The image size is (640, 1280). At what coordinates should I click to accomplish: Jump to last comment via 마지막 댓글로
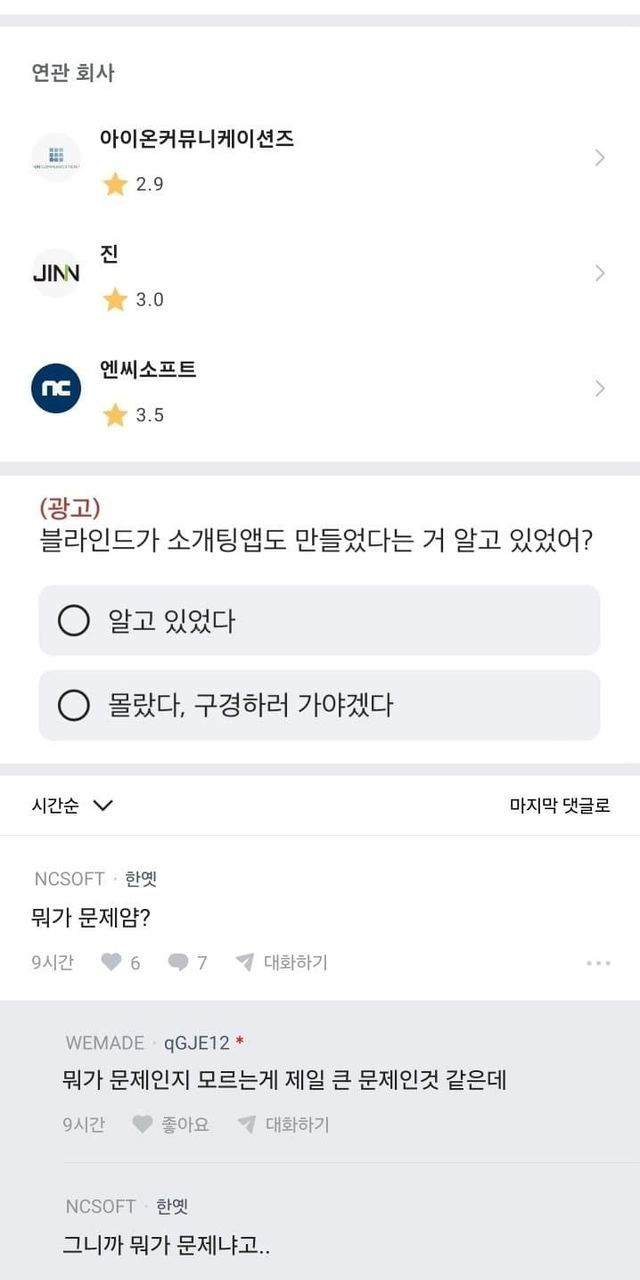pos(559,806)
